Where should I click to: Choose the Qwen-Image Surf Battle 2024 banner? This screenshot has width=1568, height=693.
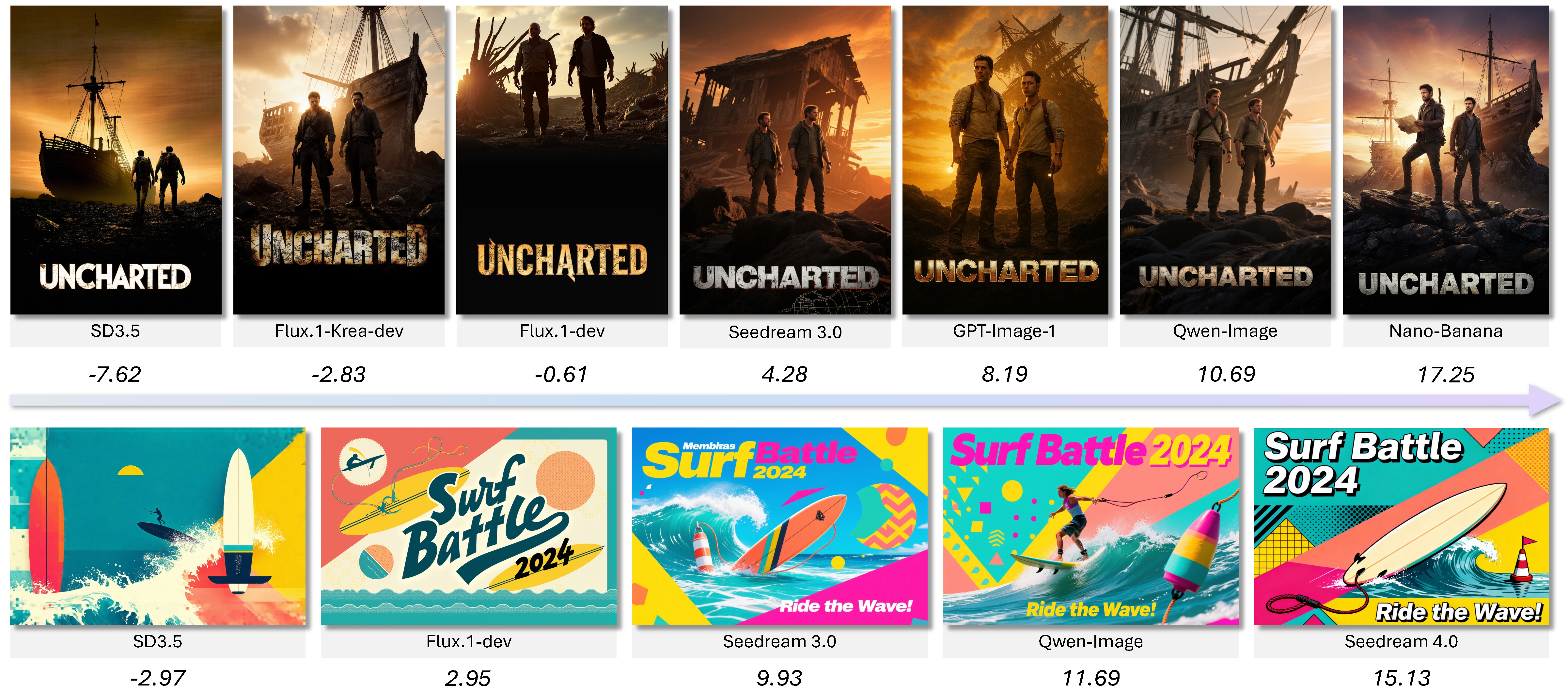click(x=1091, y=526)
